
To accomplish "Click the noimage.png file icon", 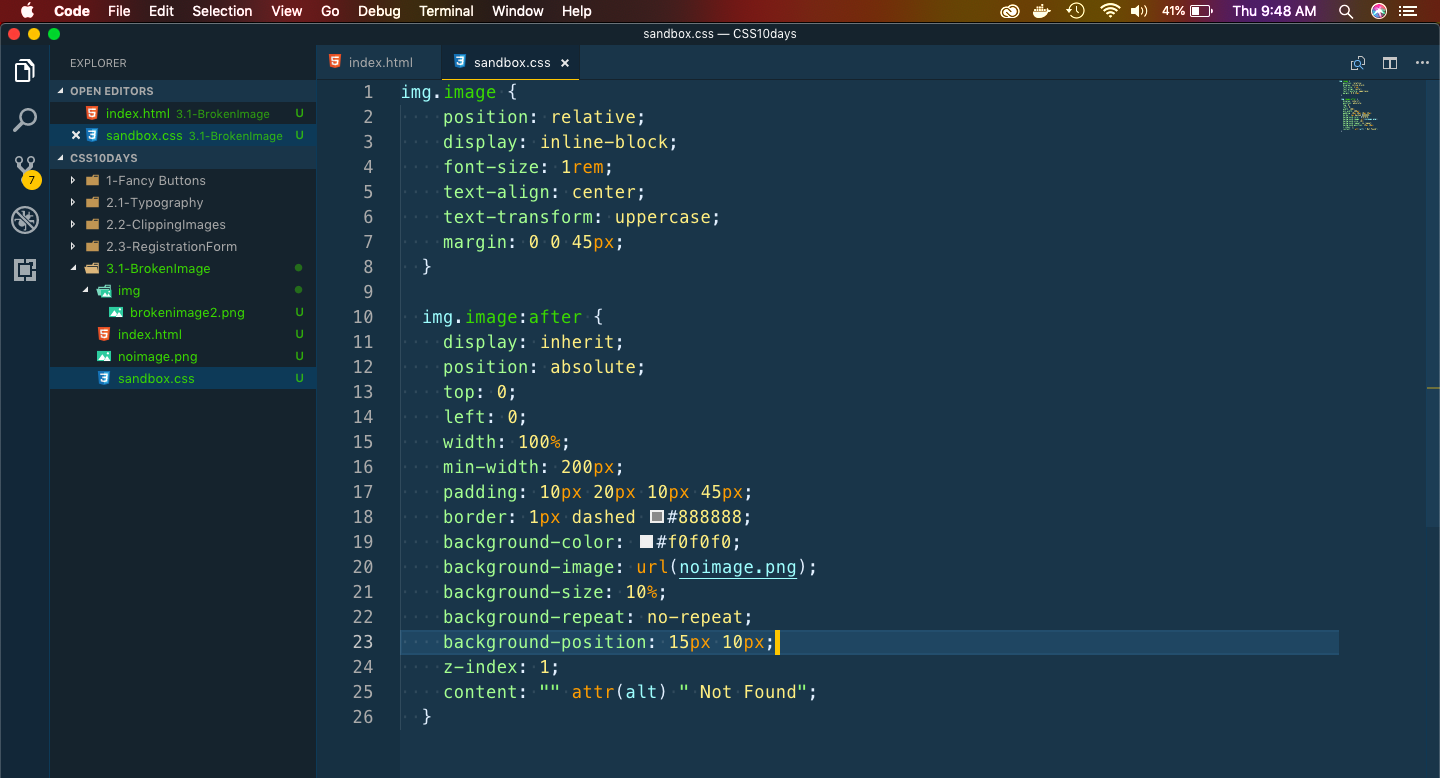I will click(104, 356).
